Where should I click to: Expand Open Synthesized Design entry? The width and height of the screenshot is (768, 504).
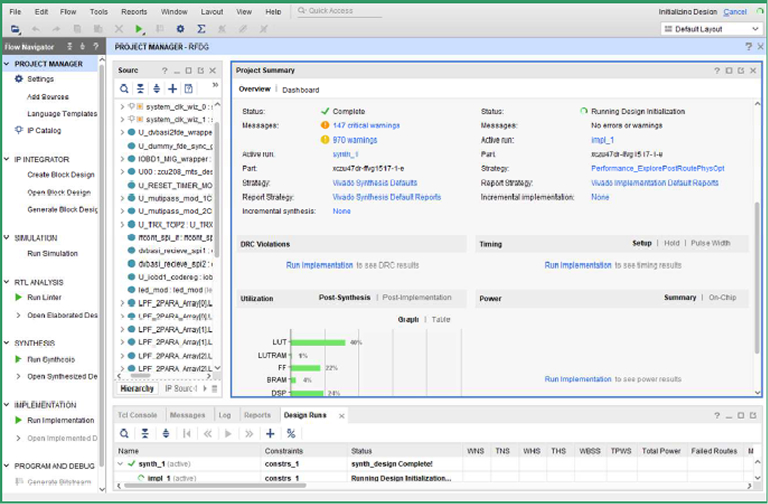click(x=19, y=376)
